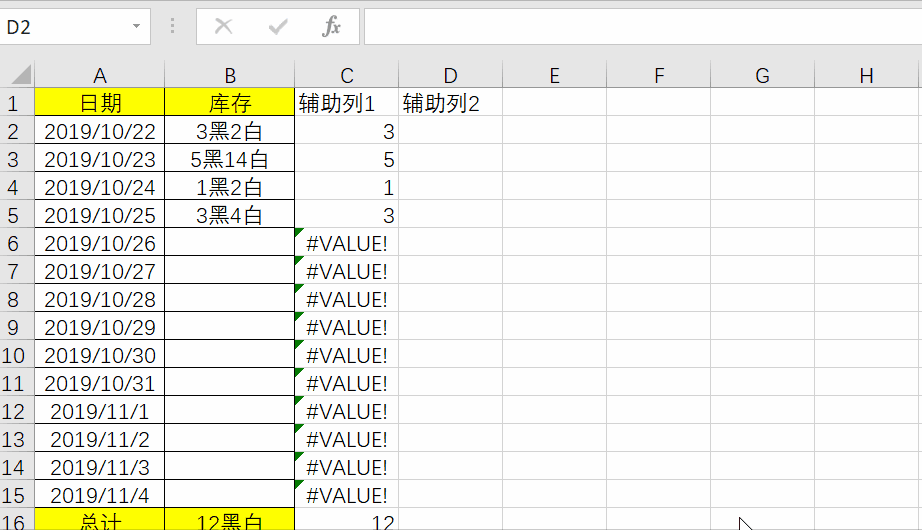Click the yellow 库存 header cell

(x=230, y=102)
